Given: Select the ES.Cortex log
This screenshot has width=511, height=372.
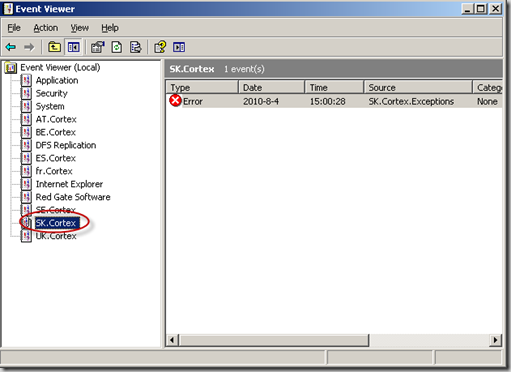Looking at the screenshot, I should point(56,158).
